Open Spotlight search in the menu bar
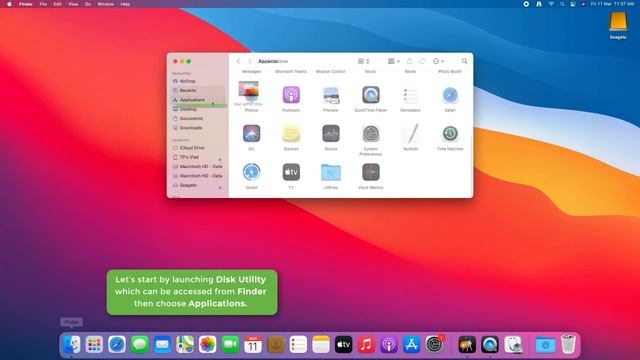This screenshot has height=360, width=640. 562,4
